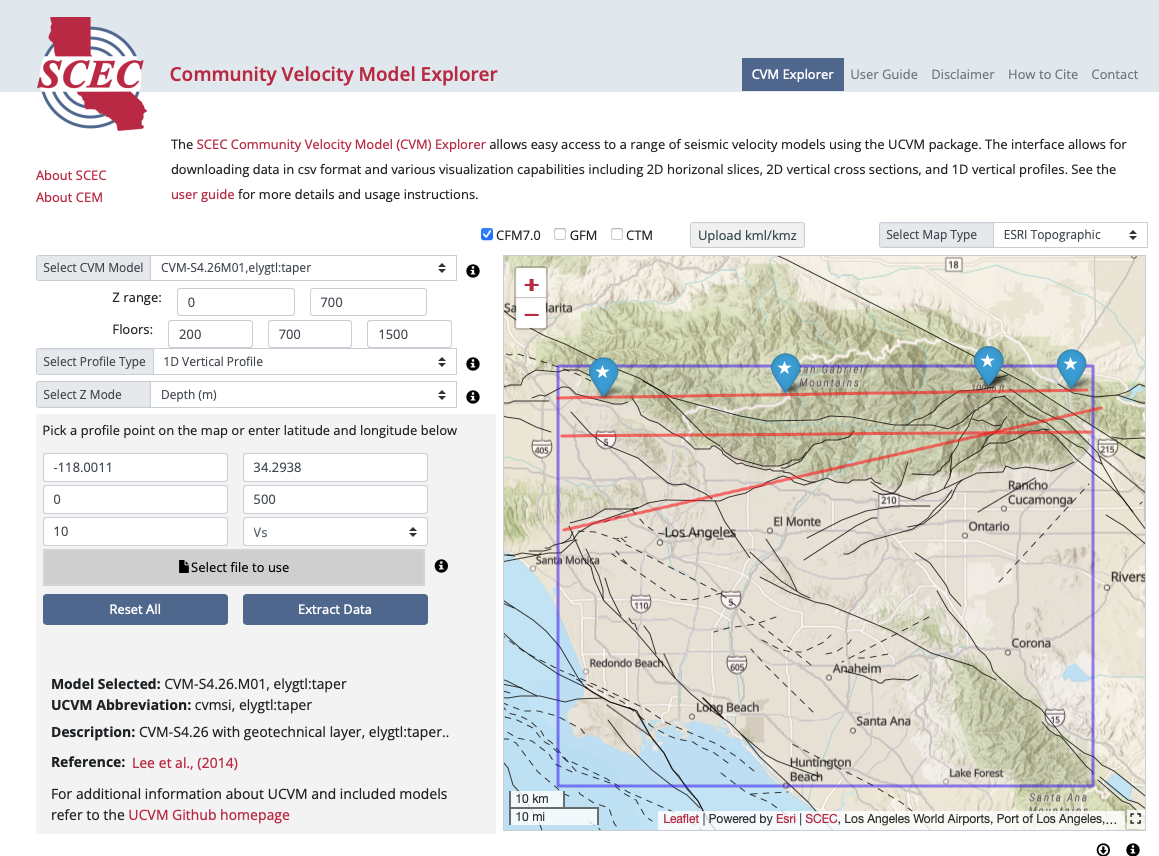1159x856 pixels.
Task: Zoom out on the map
Action: [x=531, y=314]
